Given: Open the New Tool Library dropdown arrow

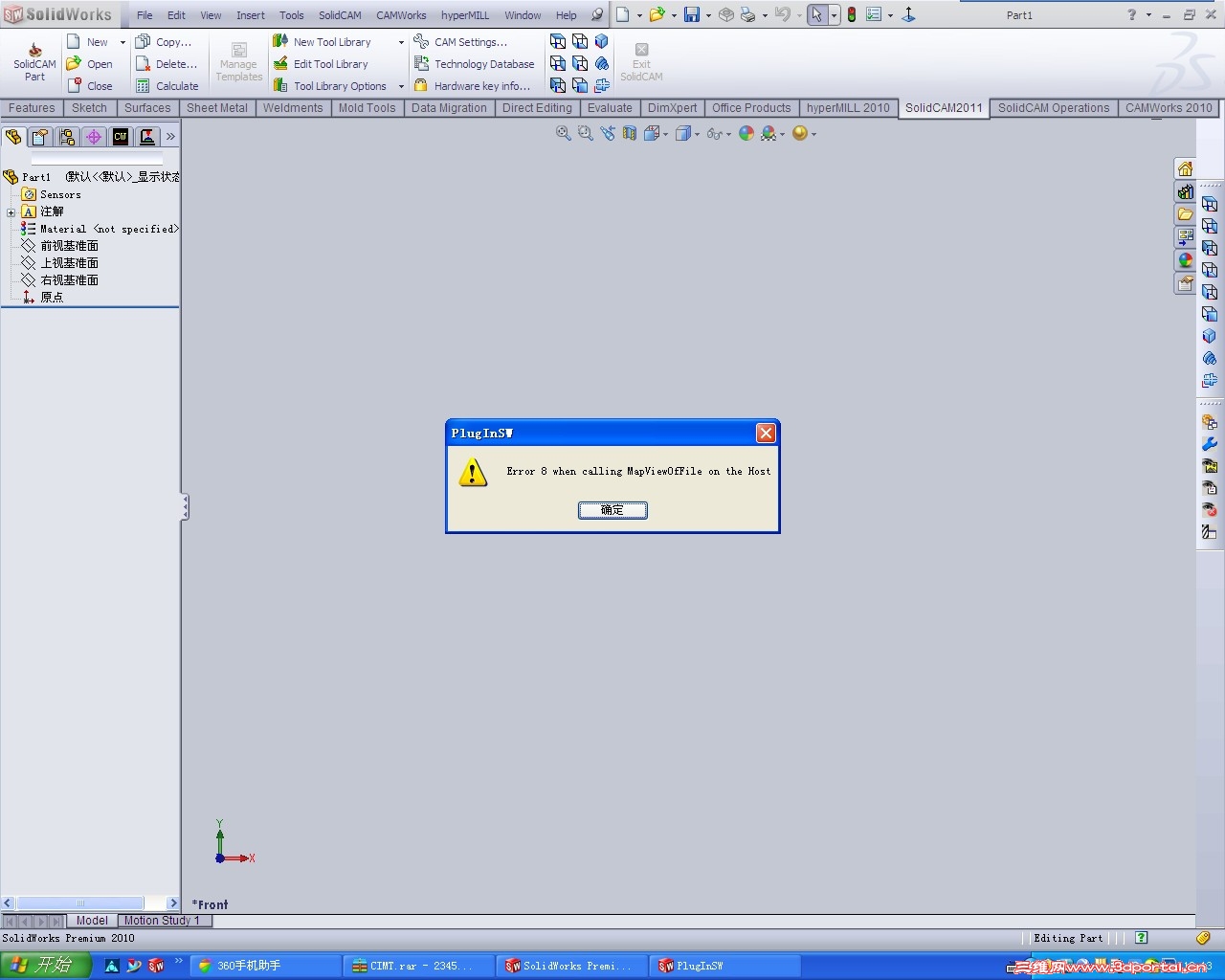Looking at the screenshot, I should point(401,42).
